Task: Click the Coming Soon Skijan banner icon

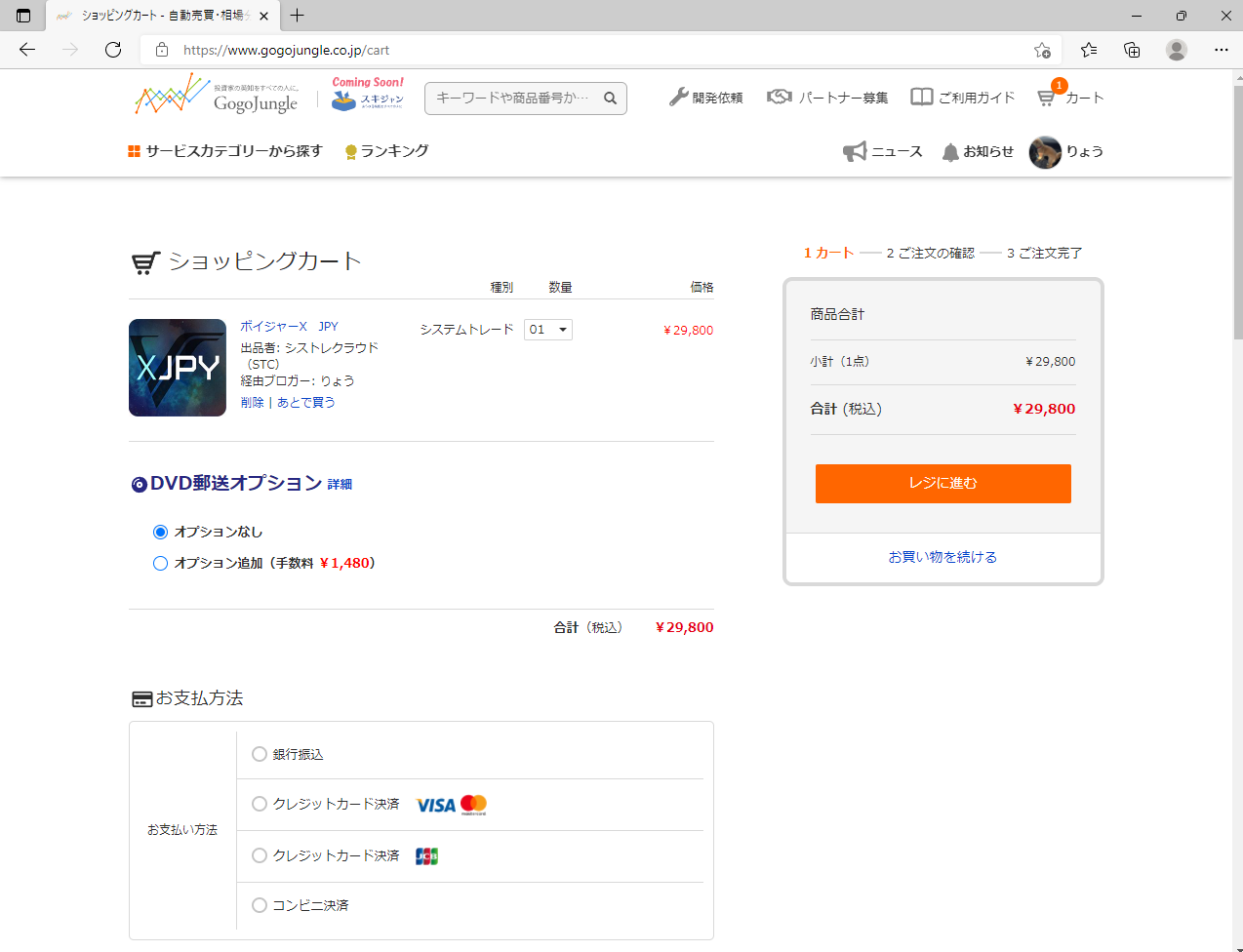Action: point(367,96)
